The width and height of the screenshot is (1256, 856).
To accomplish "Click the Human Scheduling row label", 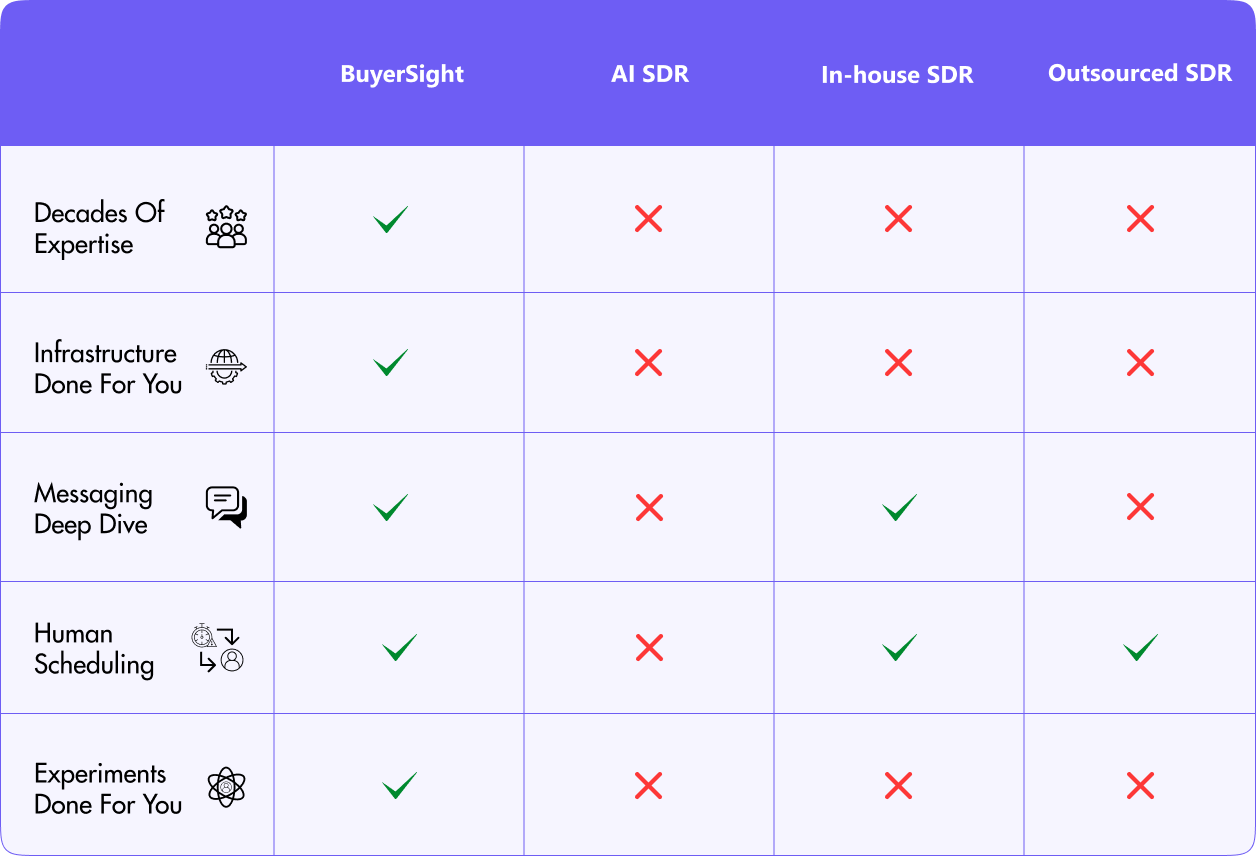I will tap(94, 649).
